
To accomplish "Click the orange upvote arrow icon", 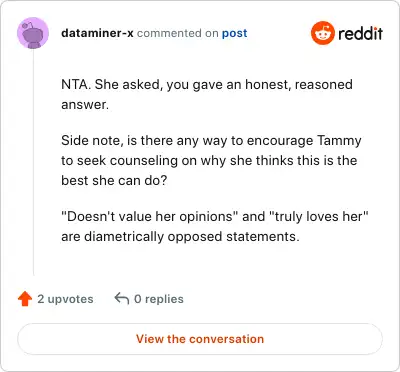I will click(x=25, y=299).
